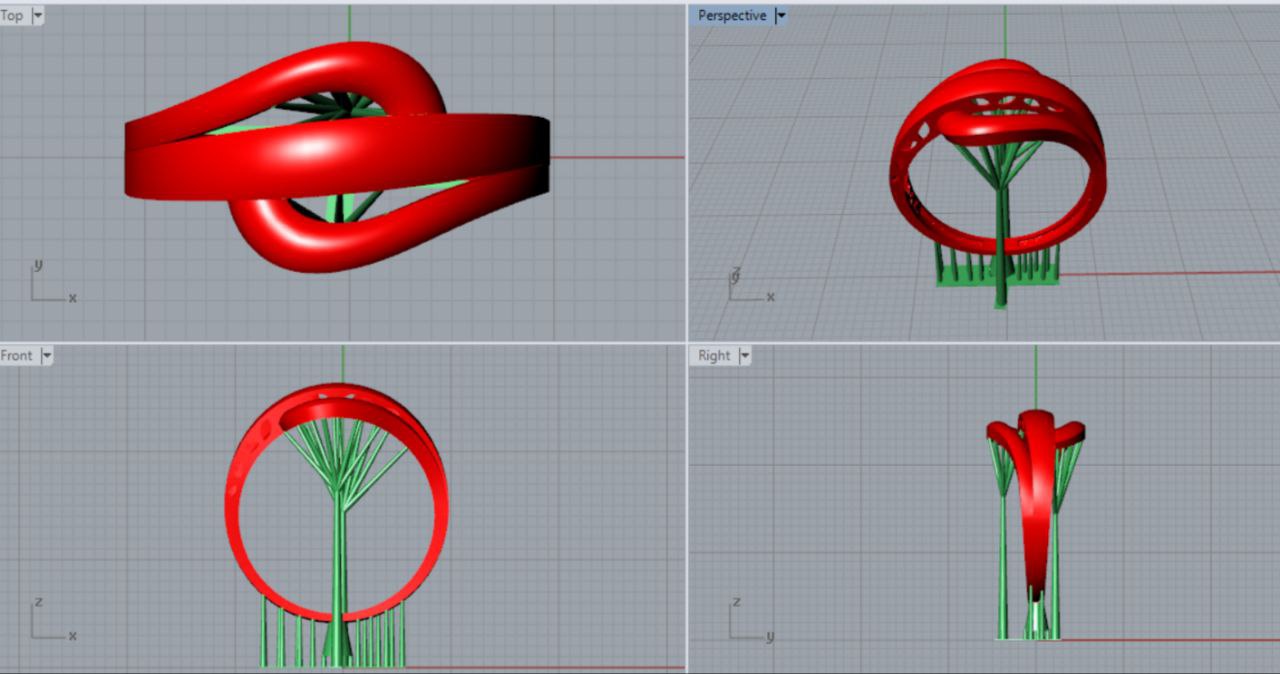Select the red ring in the Right viewport
The image size is (1280, 674).
[x=1036, y=500]
